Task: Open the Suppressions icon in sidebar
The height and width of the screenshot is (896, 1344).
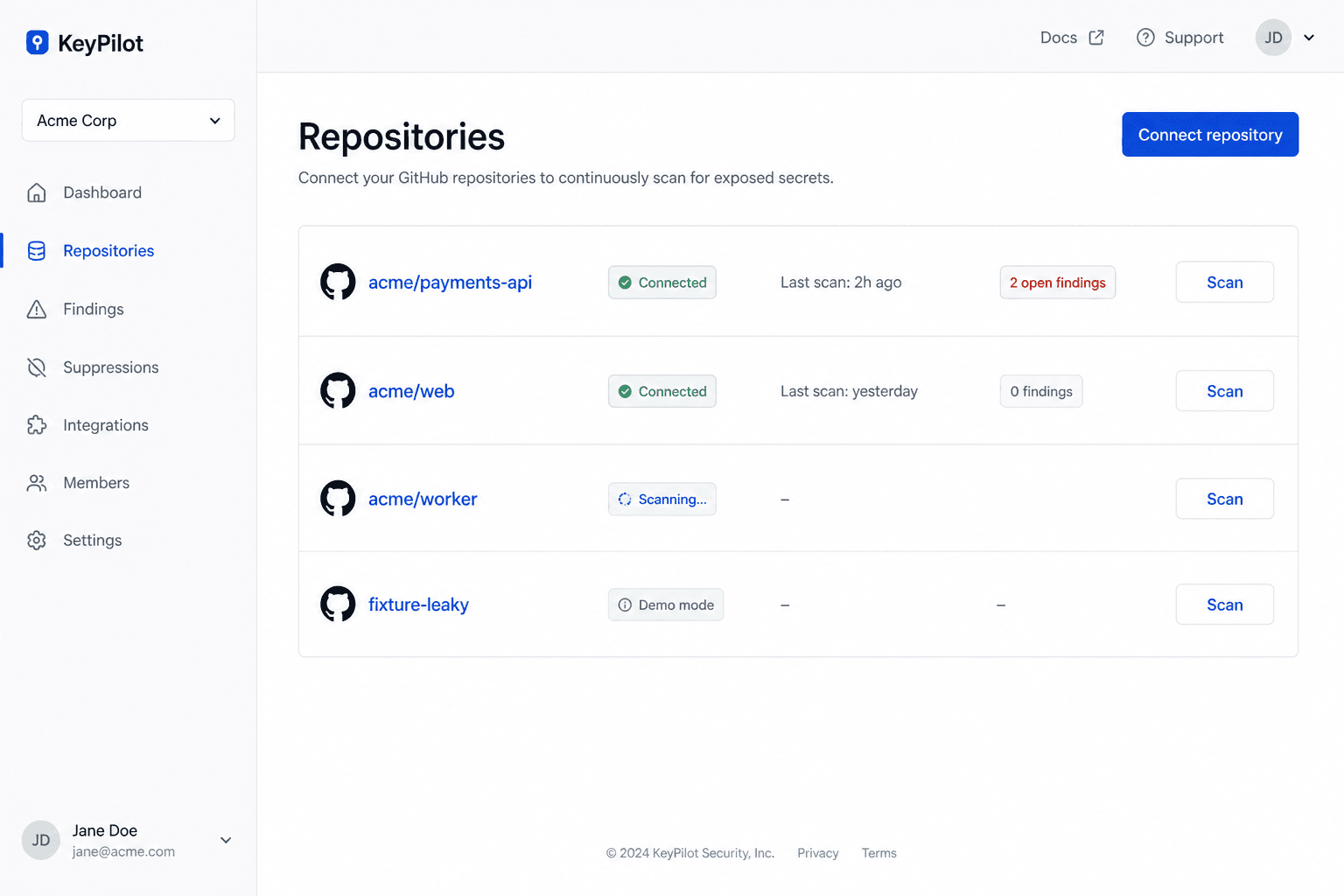Action: (x=37, y=367)
